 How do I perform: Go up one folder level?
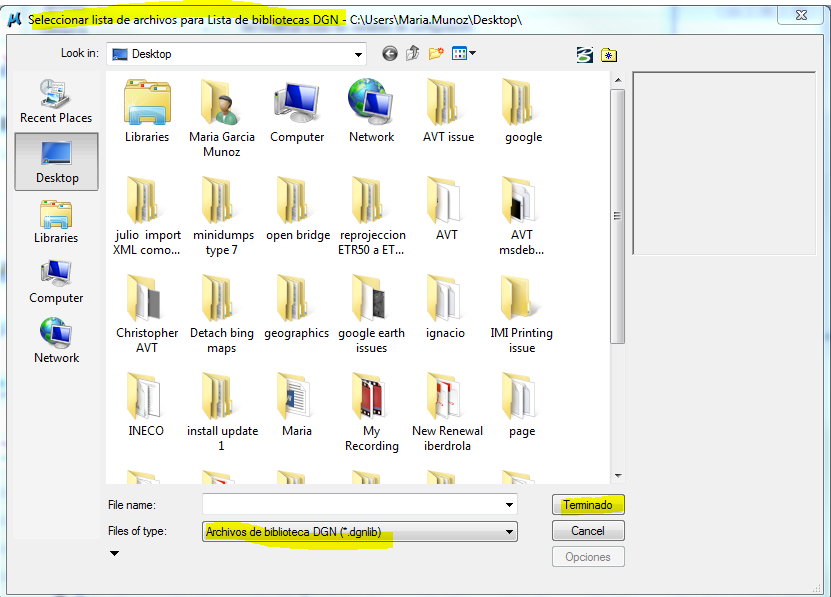(x=412, y=54)
